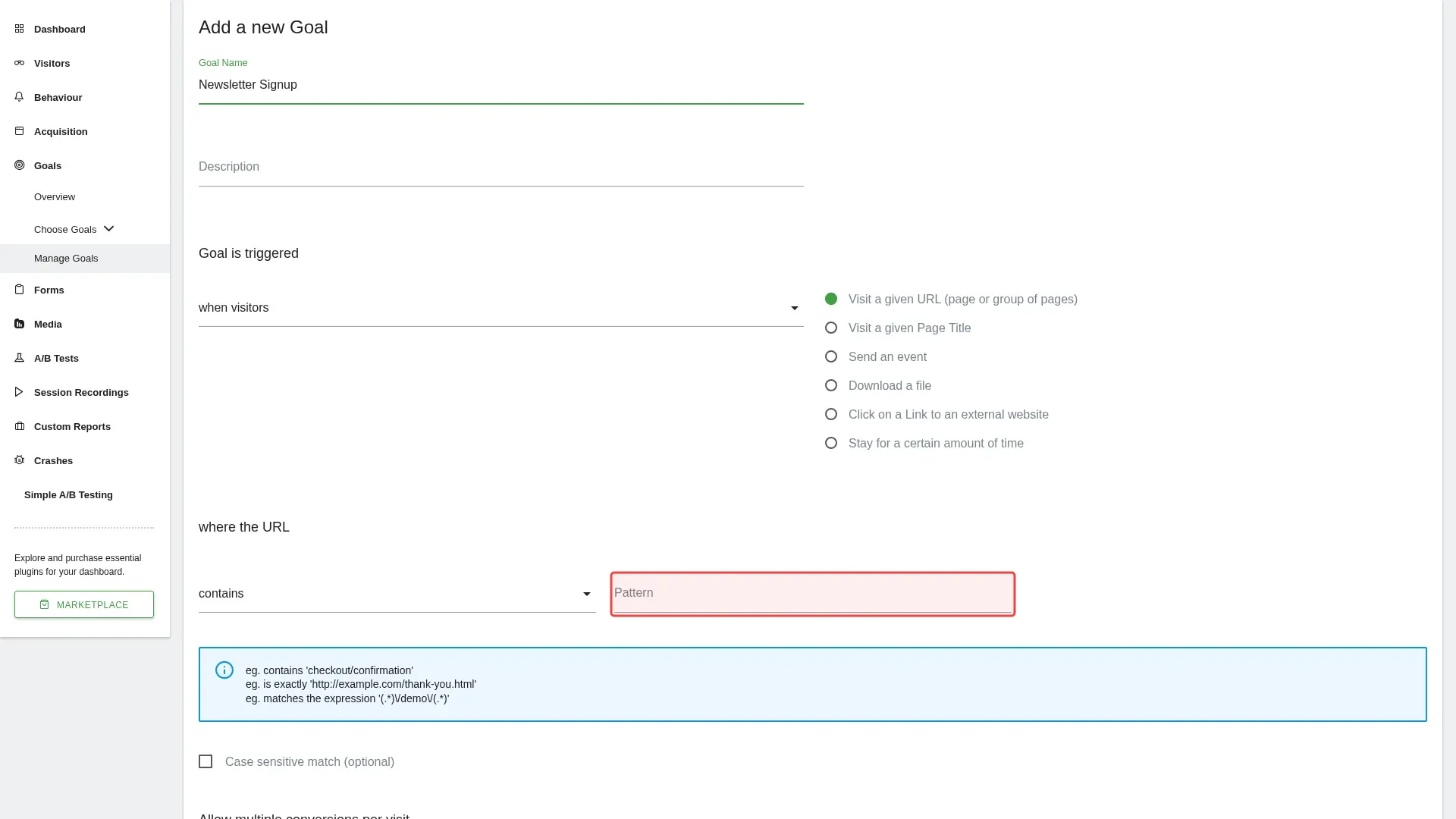Open the Goals 'Overview' page
The width and height of the screenshot is (1456, 819).
point(54,196)
